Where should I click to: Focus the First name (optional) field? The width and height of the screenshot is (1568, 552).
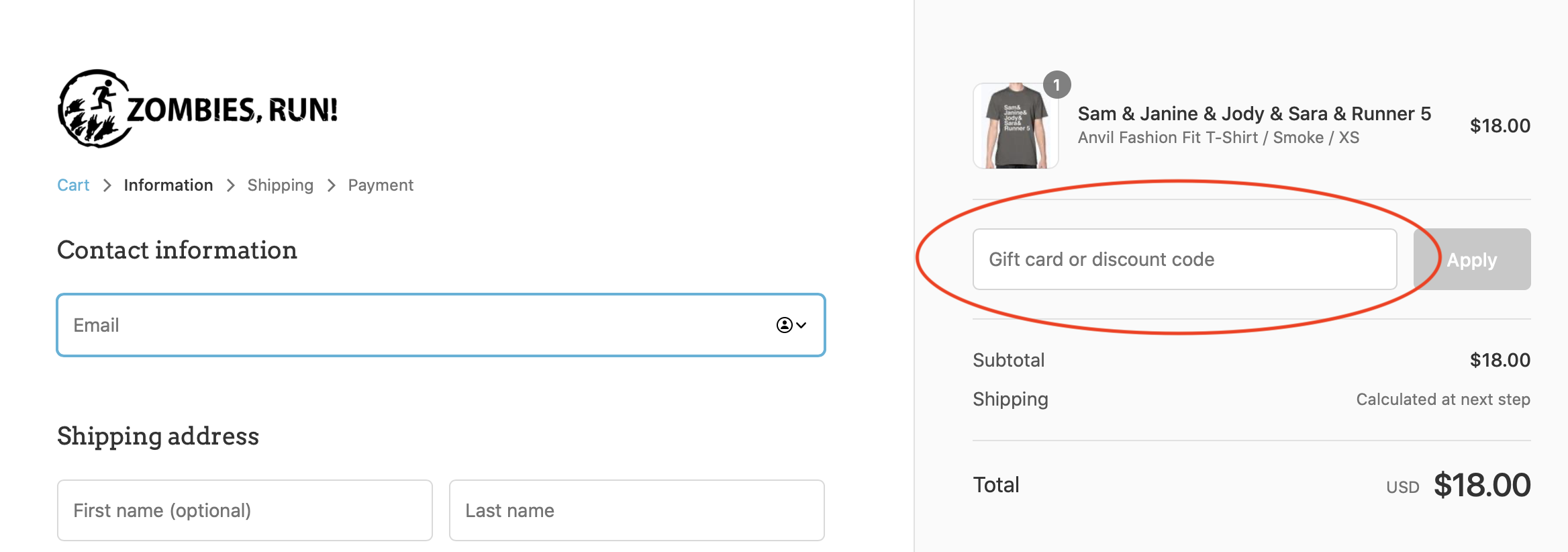pos(245,510)
